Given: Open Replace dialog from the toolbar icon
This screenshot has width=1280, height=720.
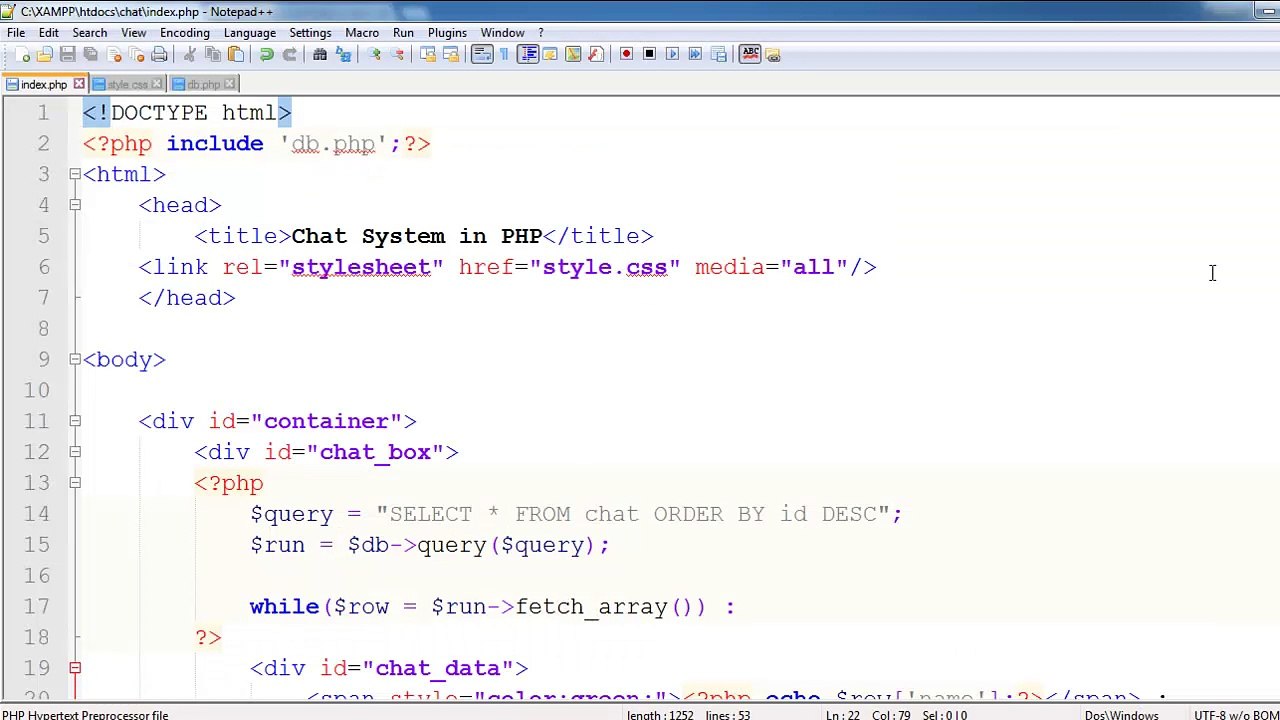Looking at the screenshot, I should click(343, 54).
